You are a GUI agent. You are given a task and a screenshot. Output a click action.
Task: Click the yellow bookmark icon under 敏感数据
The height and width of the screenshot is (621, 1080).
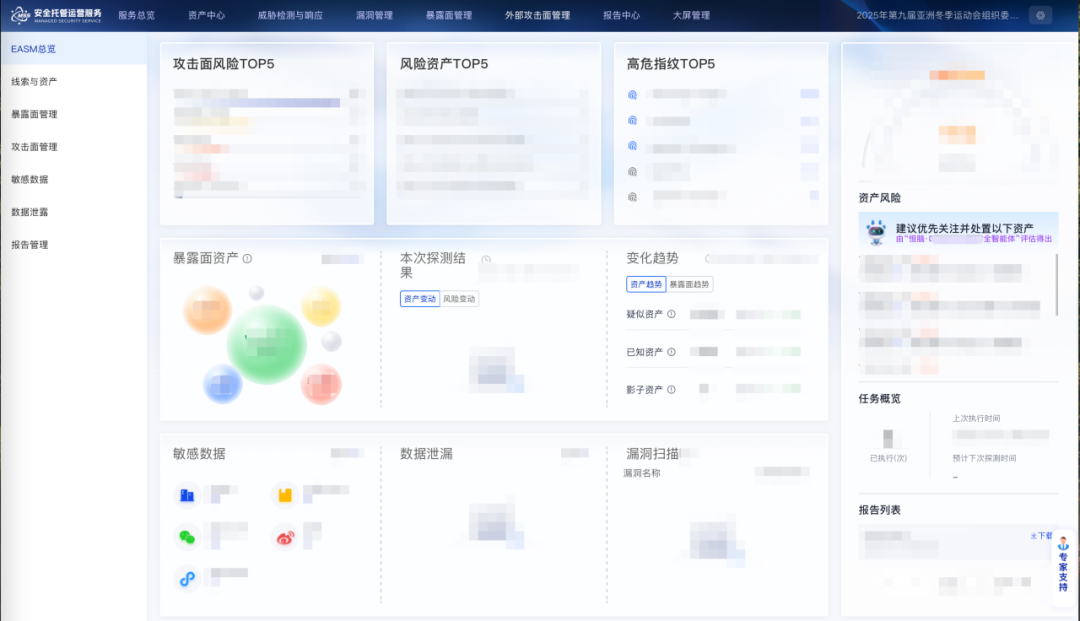[285, 494]
